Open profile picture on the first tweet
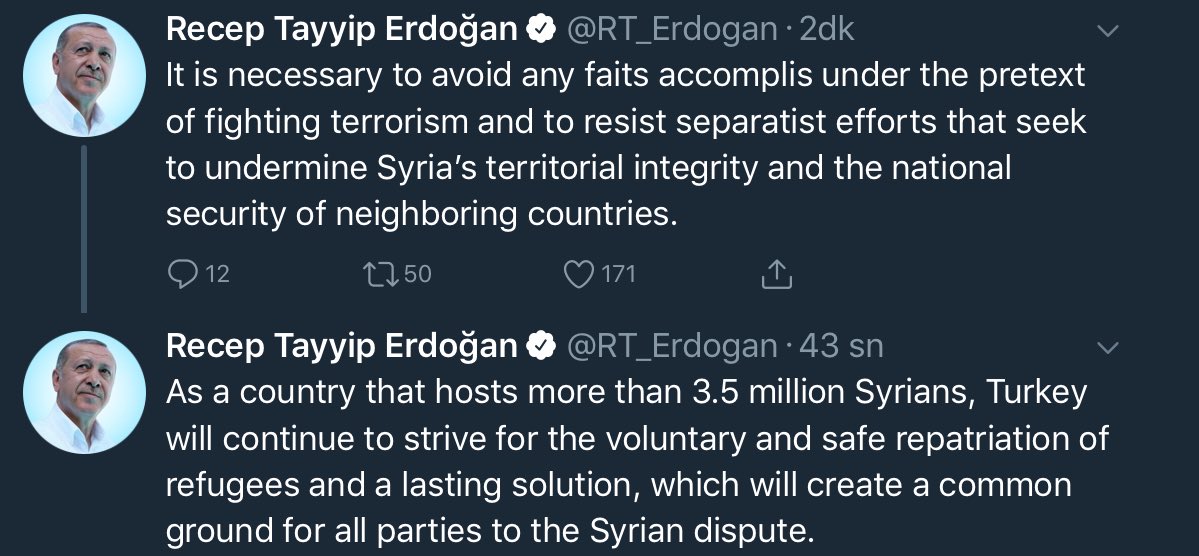 point(84,76)
